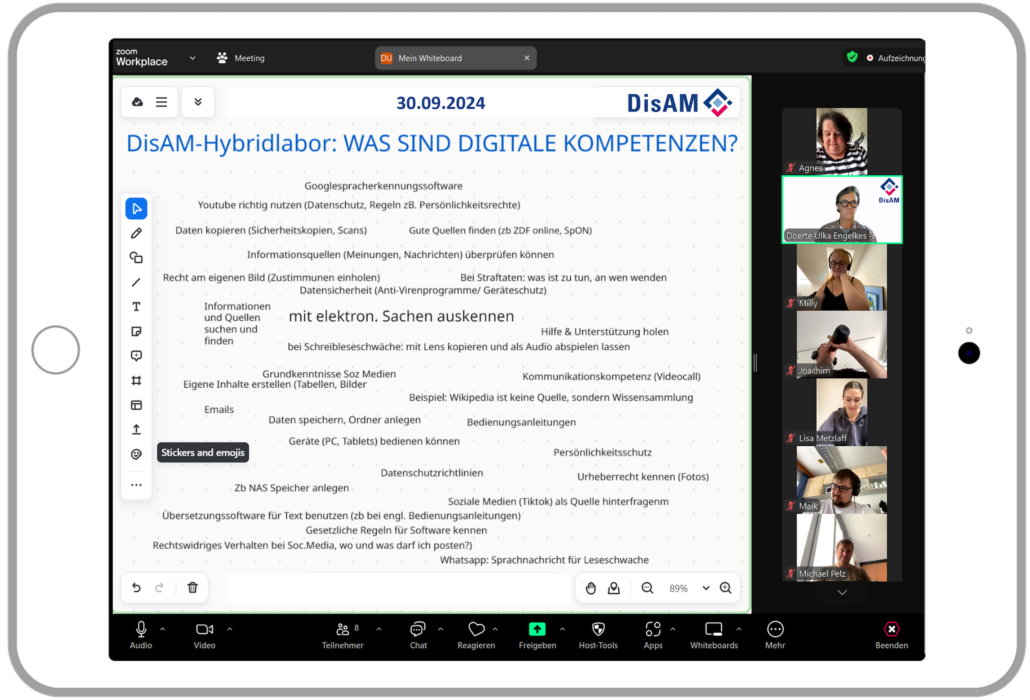Open the Stickers and emojis tool
The image size is (1030, 700).
click(137, 454)
